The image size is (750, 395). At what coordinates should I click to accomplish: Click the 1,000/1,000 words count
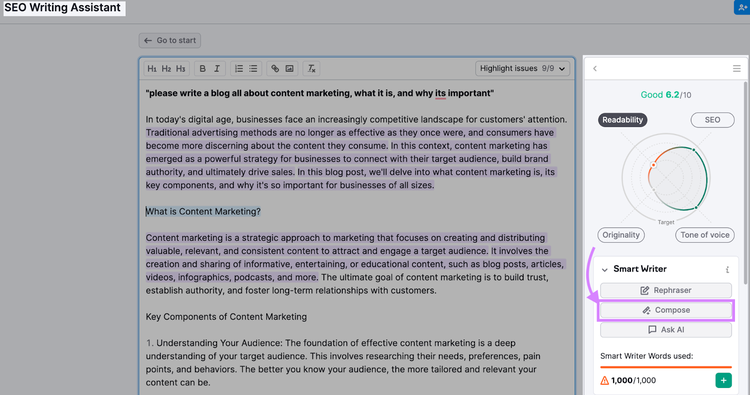(633, 381)
